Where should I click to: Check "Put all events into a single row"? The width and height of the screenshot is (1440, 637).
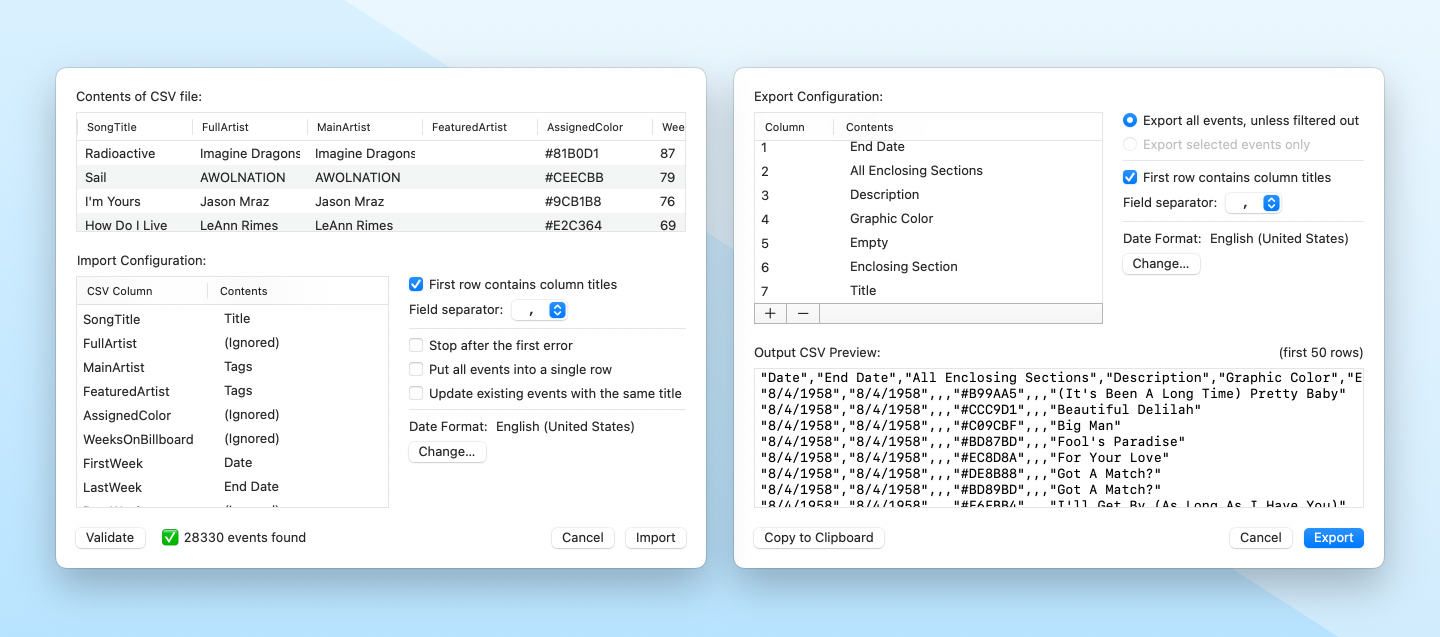coord(417,367)
